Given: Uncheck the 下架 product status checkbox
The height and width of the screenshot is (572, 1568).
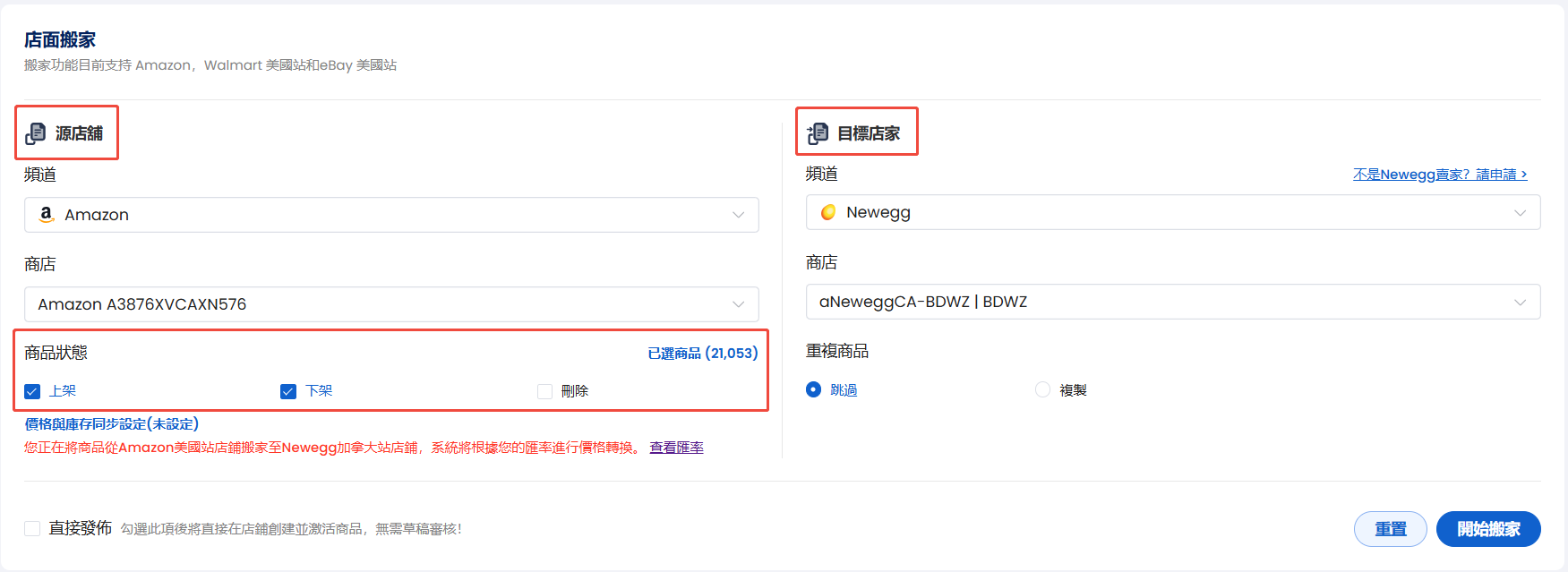Looking at the screenshot, I should point(288,391).
